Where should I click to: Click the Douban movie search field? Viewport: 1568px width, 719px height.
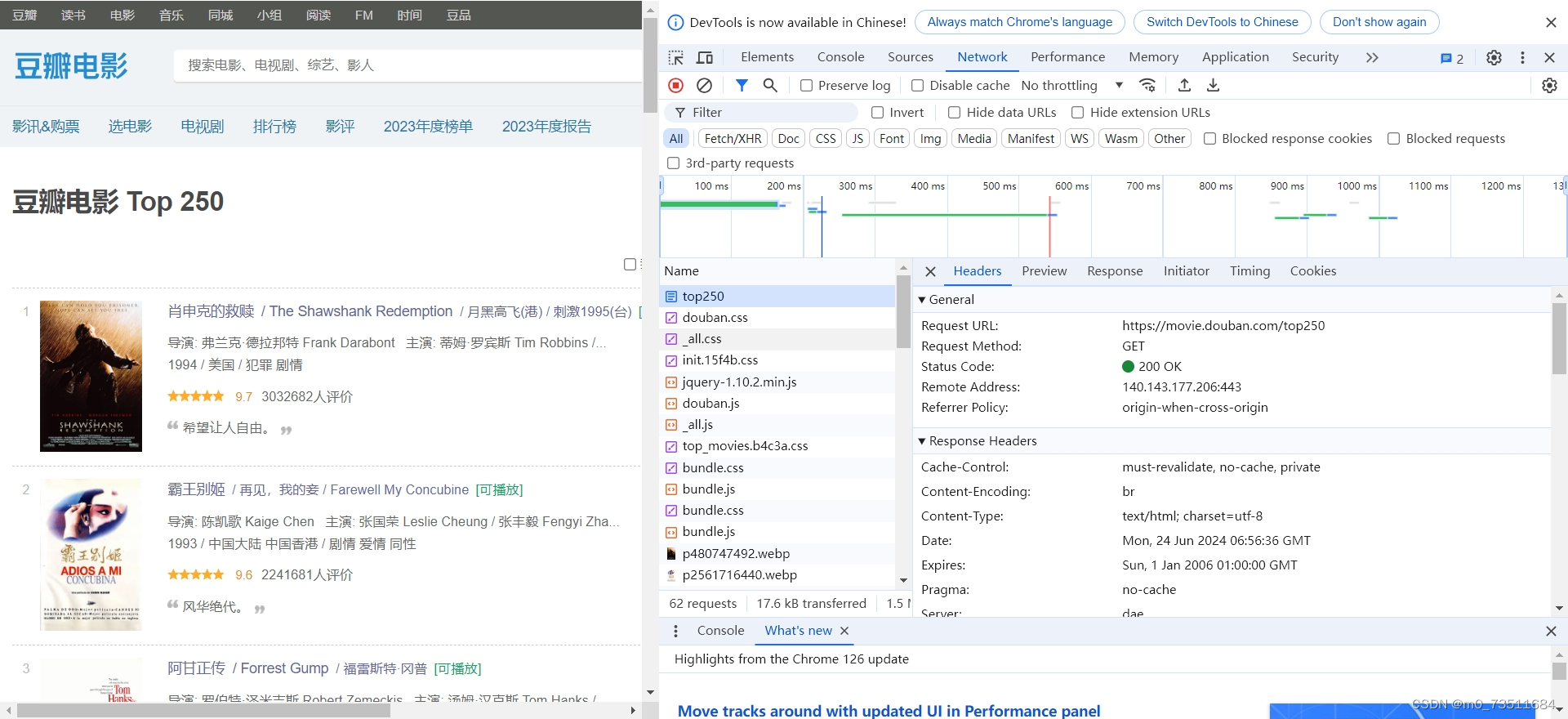pos(407,65)
